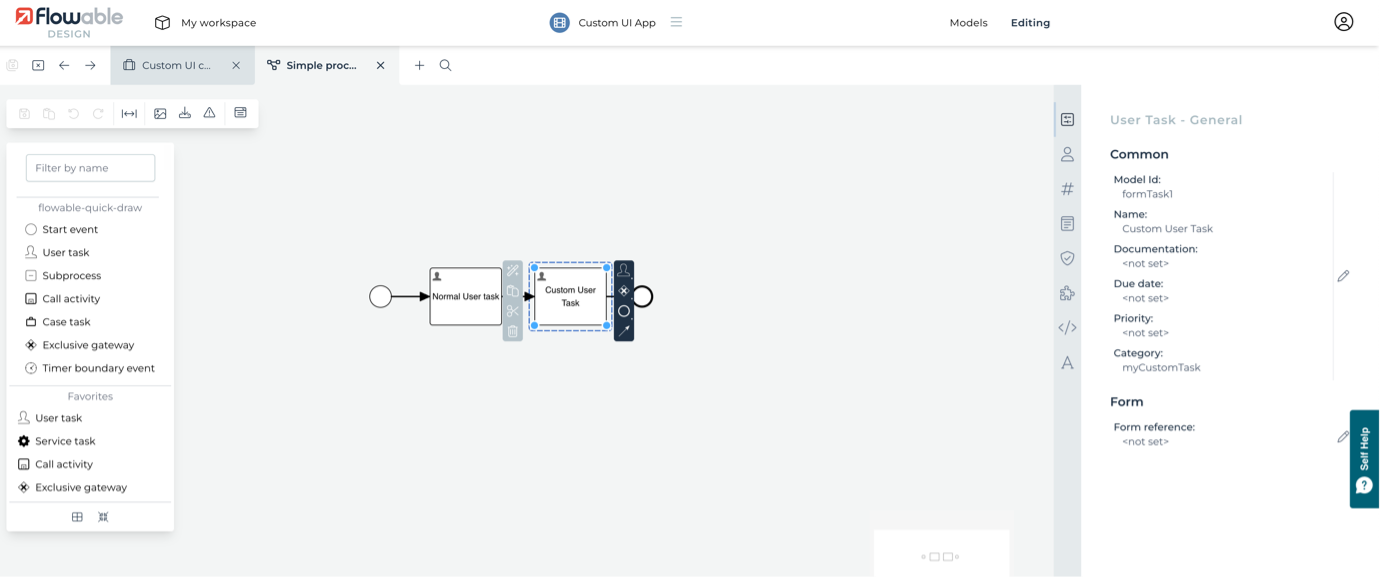Open the assignment person icon in properties sidebar
The width and height of the screenshot is (1384, 580).
click(1067, 154)
